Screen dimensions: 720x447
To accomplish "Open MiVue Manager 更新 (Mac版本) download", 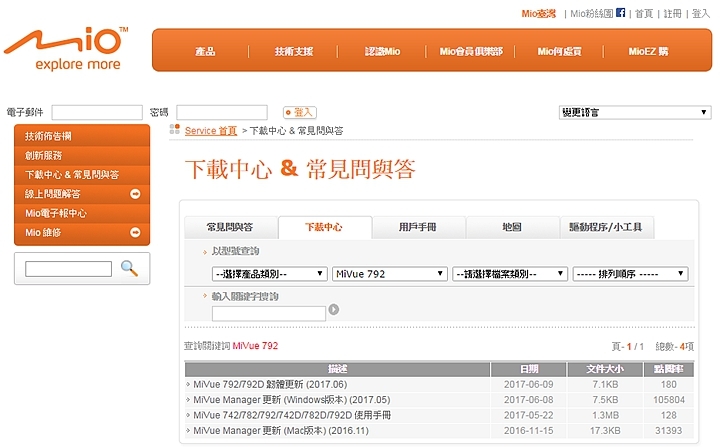I will 281,430.
